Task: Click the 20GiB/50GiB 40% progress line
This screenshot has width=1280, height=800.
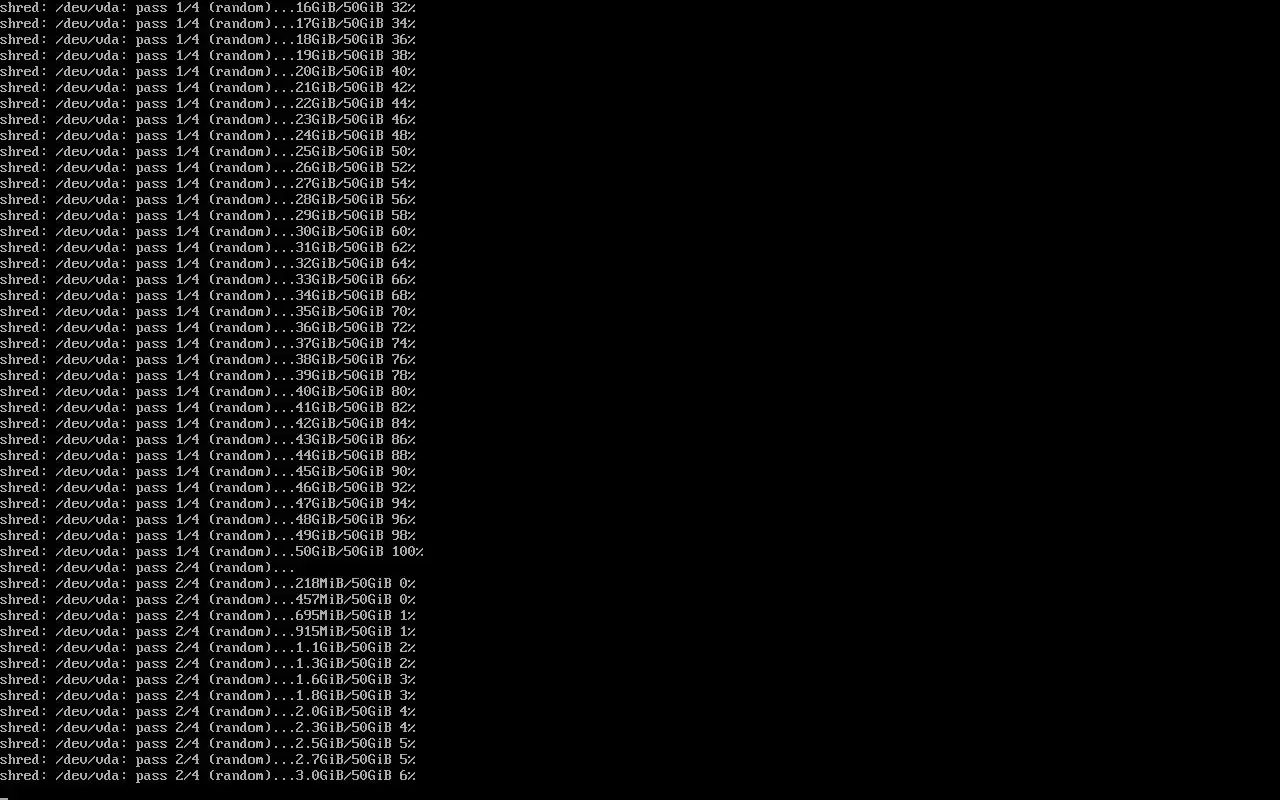Action: coord(208,71)
